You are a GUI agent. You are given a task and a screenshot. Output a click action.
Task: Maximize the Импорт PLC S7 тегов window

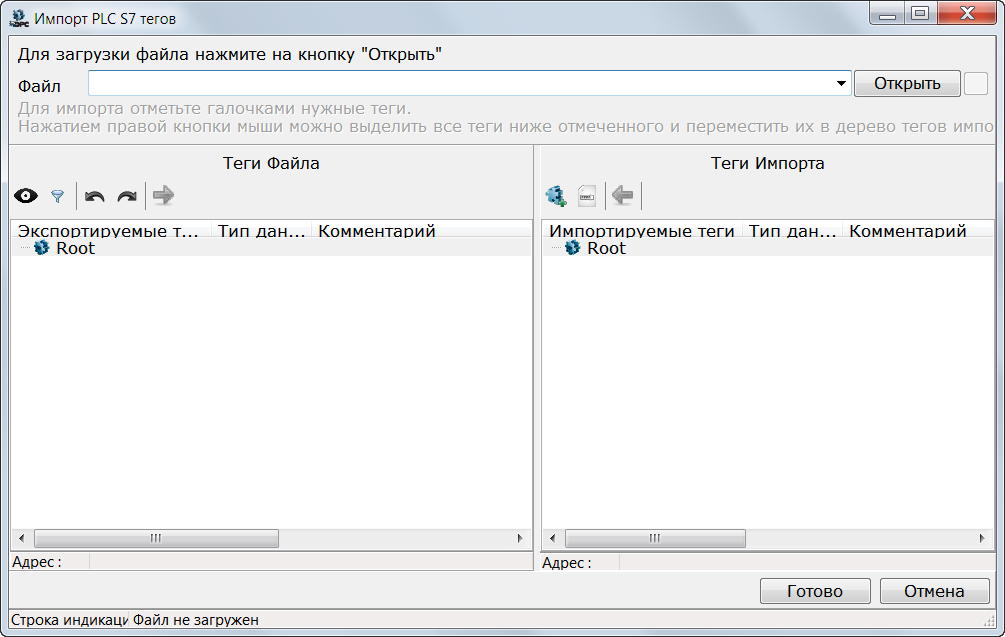pyautogui.click(x=920, y=13)
